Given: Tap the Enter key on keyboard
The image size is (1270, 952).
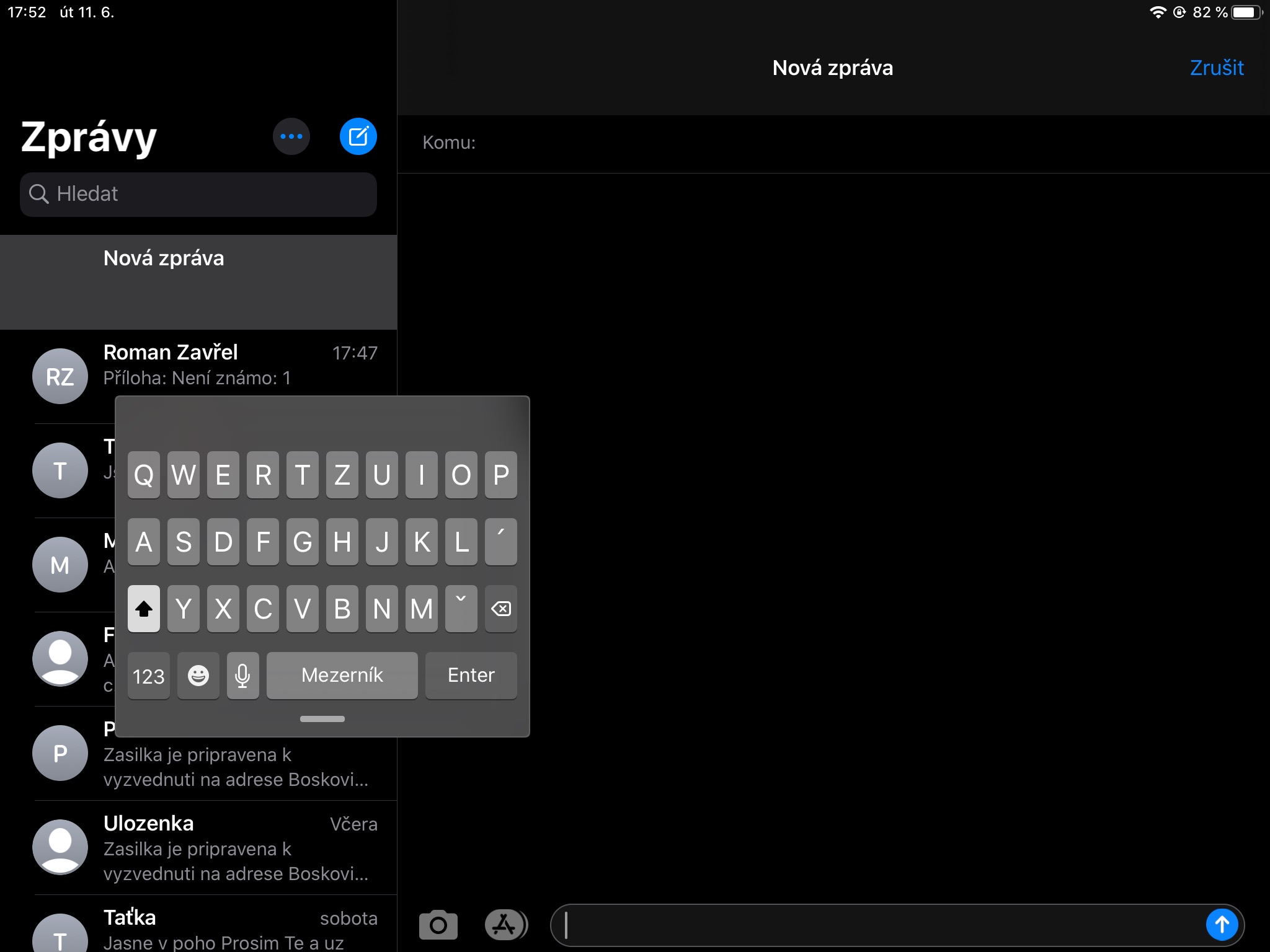Looking at the screenshot, I should click(471, 676).
